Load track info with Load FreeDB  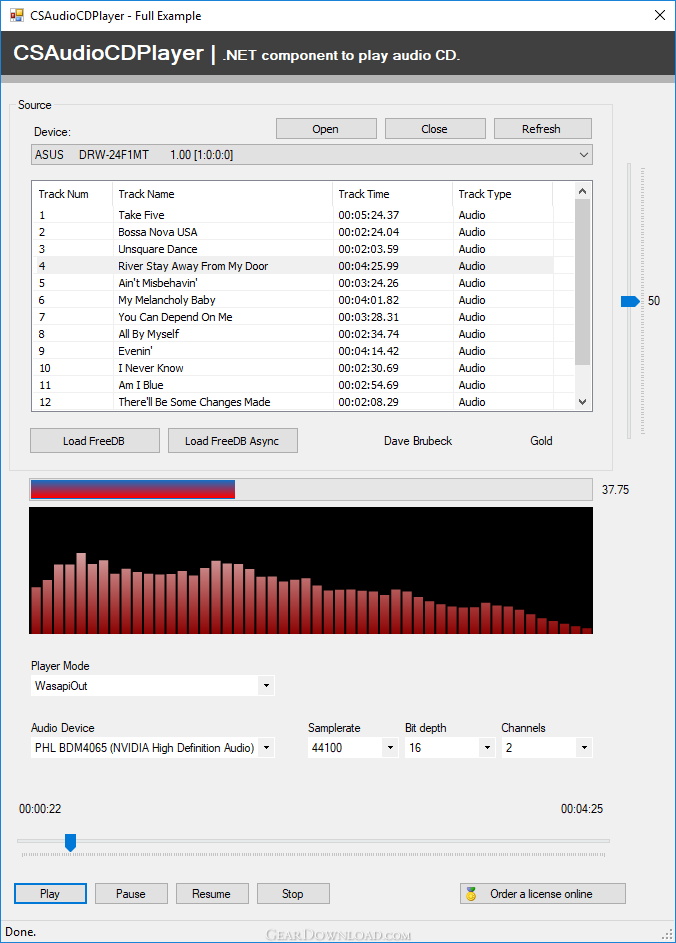[x=94, y=441]
